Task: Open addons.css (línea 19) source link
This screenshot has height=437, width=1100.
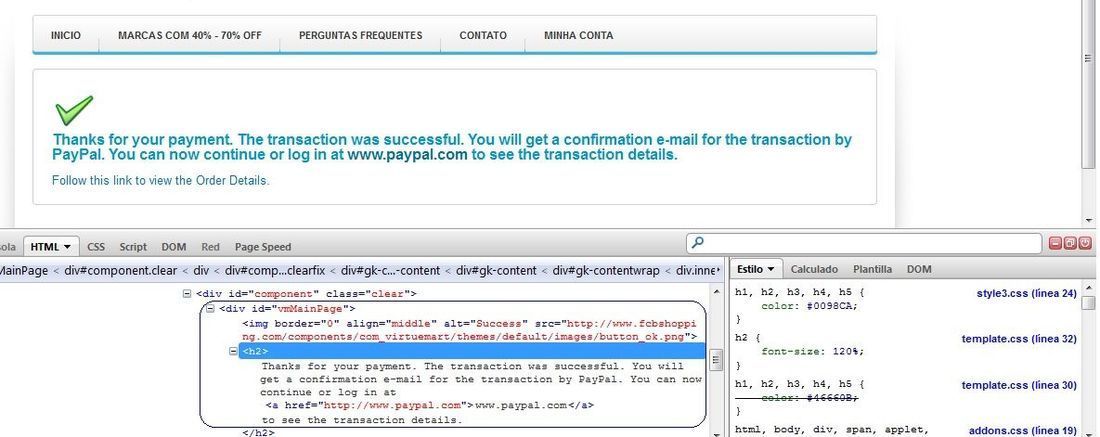Action: (x=1022, y=431)
